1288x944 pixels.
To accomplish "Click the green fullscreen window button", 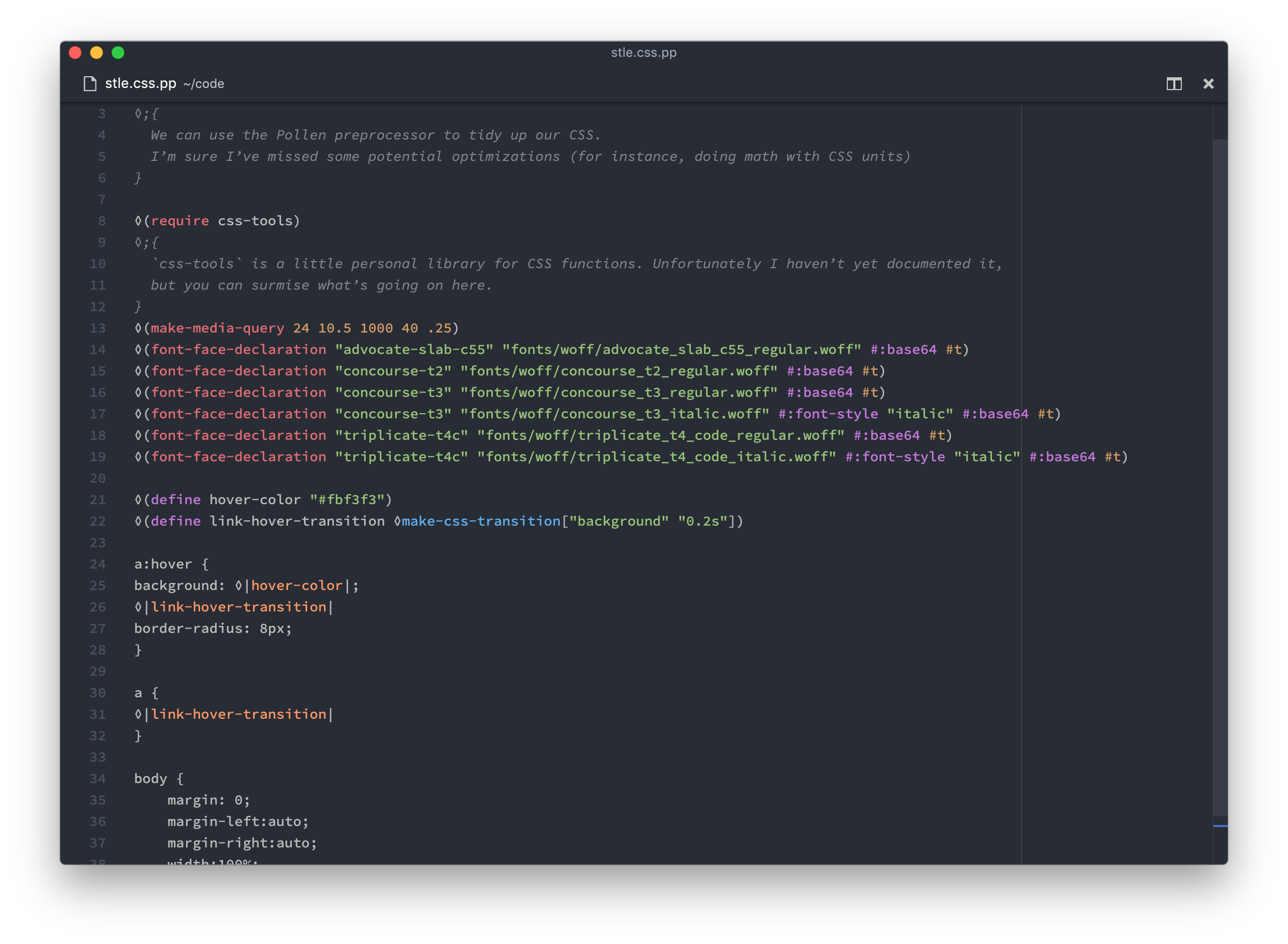I will 117,53.
